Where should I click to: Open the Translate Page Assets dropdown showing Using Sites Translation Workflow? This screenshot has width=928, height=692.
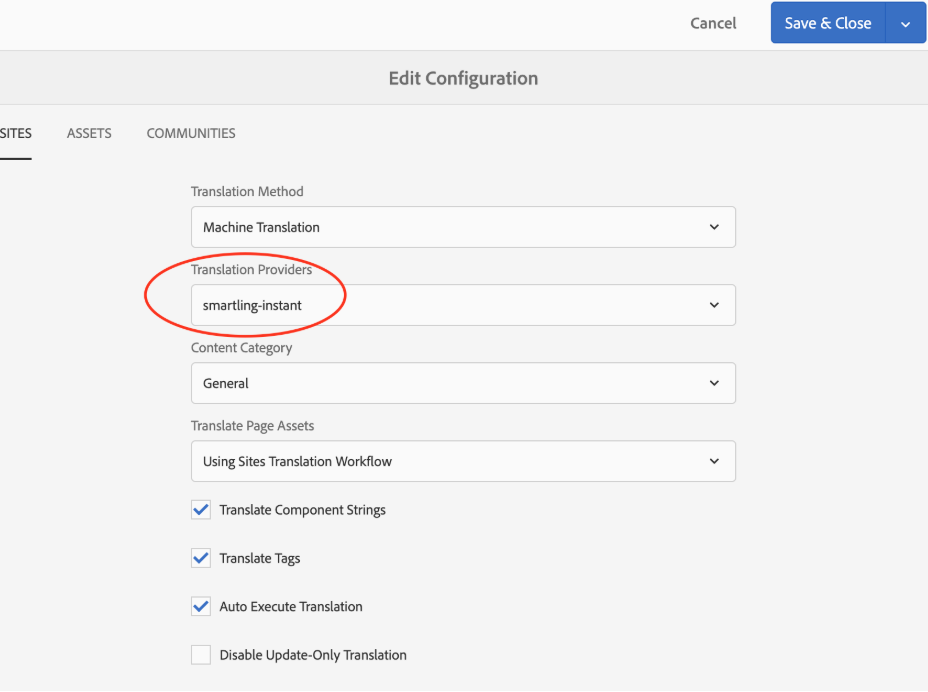click(463, 461)
